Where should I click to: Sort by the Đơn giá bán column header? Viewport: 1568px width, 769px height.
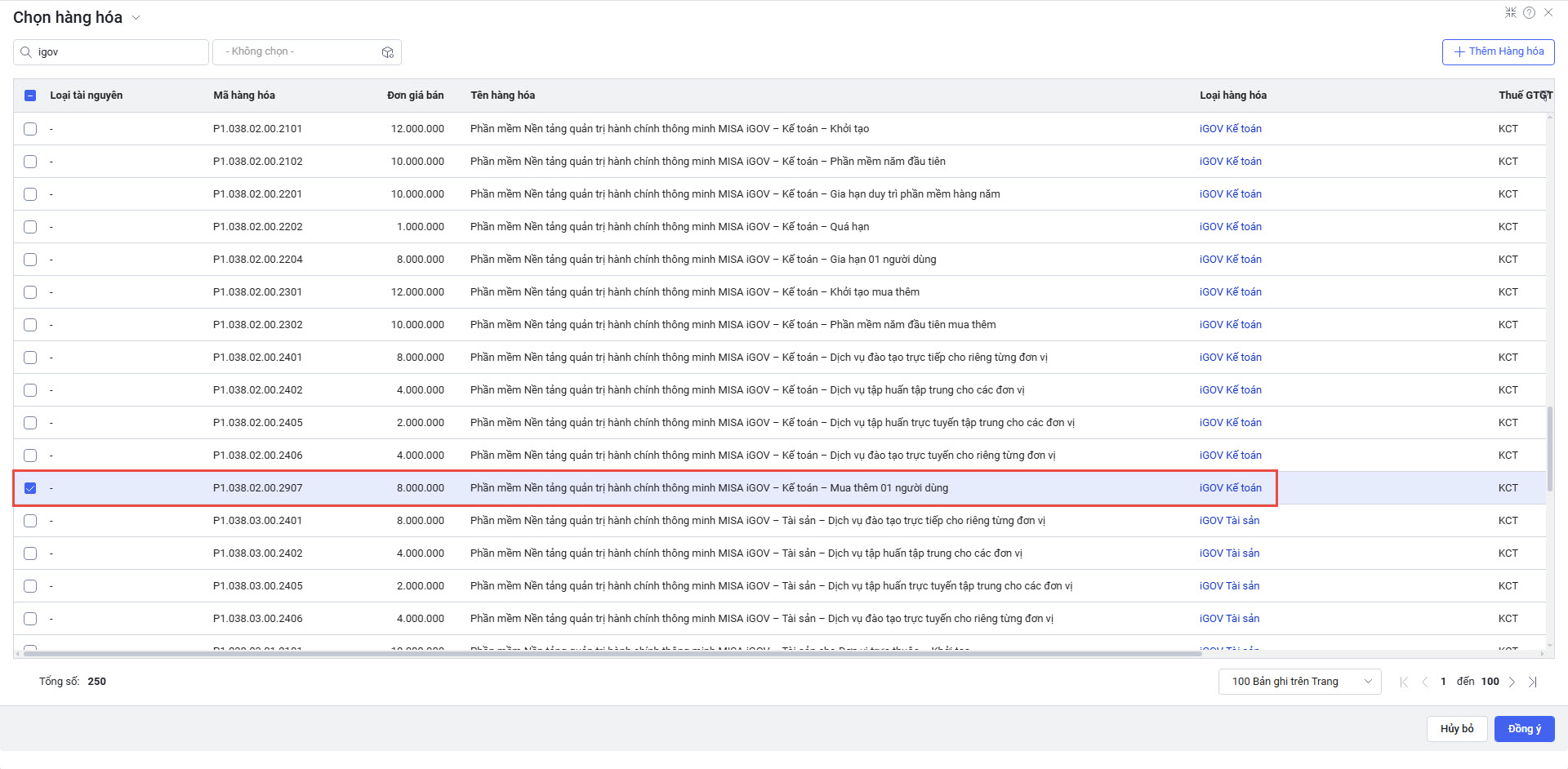click(415, 96)
